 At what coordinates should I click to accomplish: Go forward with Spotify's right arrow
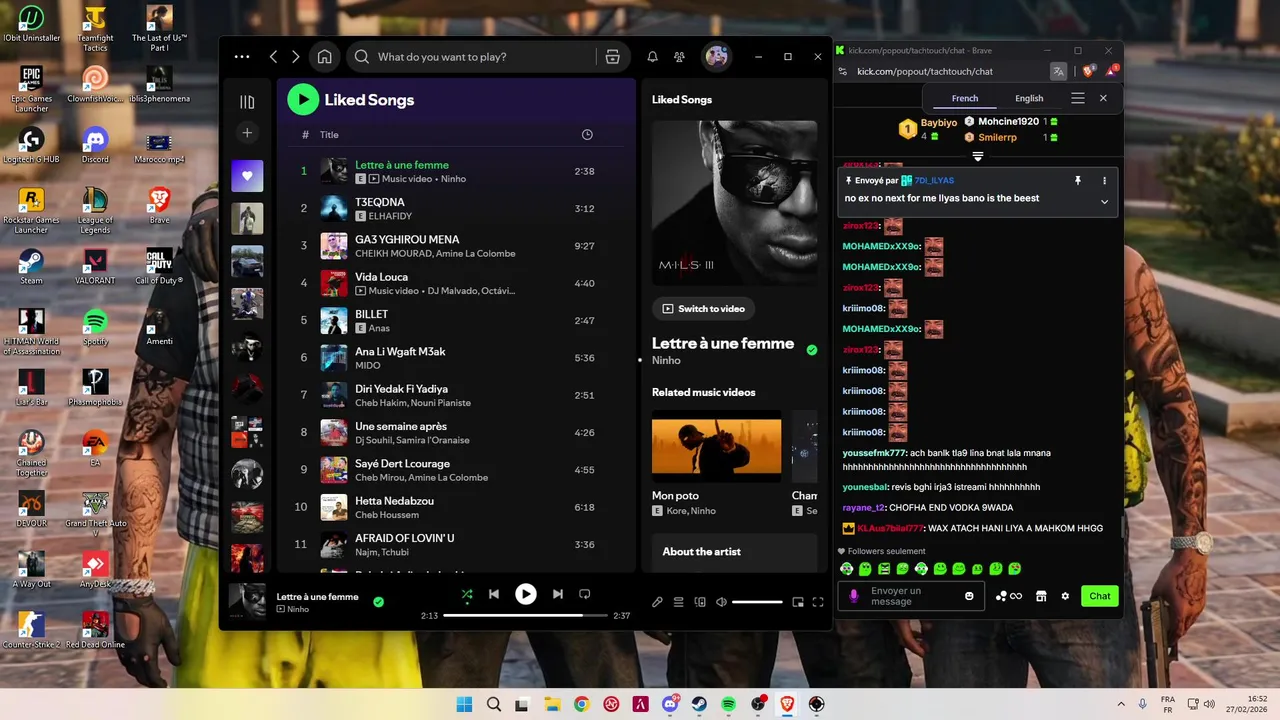296,57
